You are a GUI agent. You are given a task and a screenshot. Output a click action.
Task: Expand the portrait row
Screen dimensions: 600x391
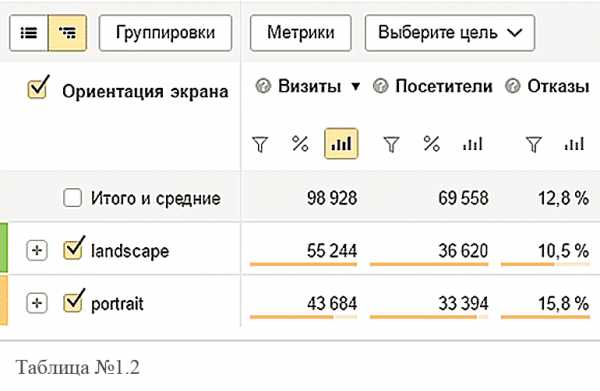point(37,303)
